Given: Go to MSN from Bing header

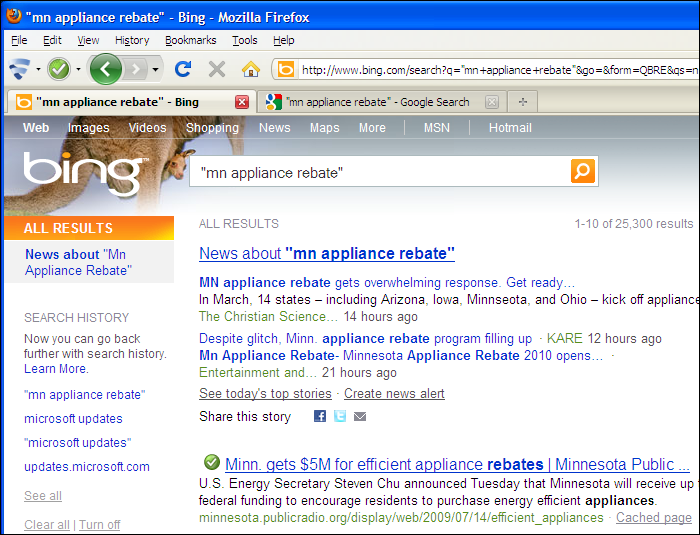Looking at the screenshot, I should 437,128.
